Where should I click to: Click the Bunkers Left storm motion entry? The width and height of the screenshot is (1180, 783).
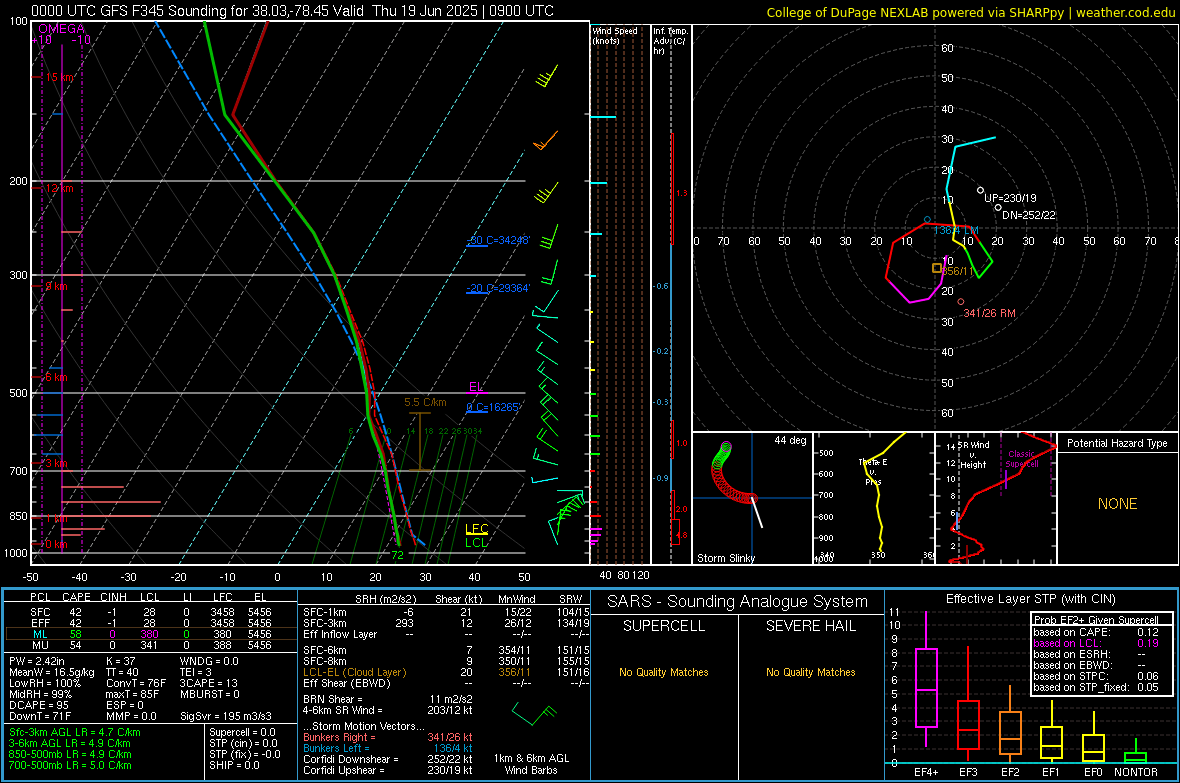tap(388, 748)
